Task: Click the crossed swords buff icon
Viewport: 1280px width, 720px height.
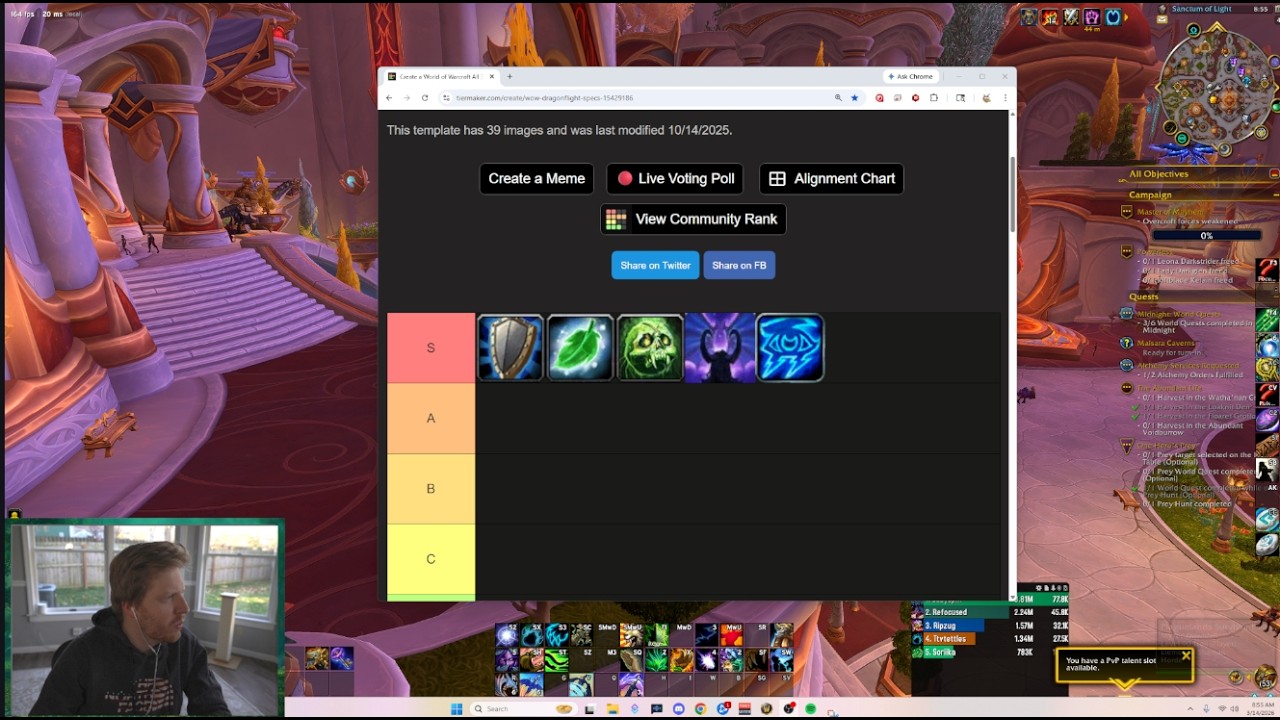Action: tap(1071, 17)
